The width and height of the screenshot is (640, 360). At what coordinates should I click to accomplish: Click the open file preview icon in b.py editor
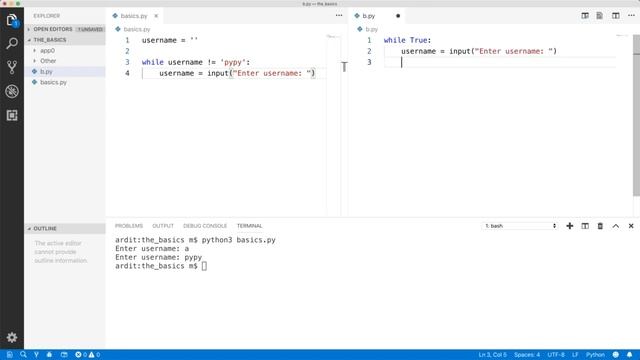600,16
